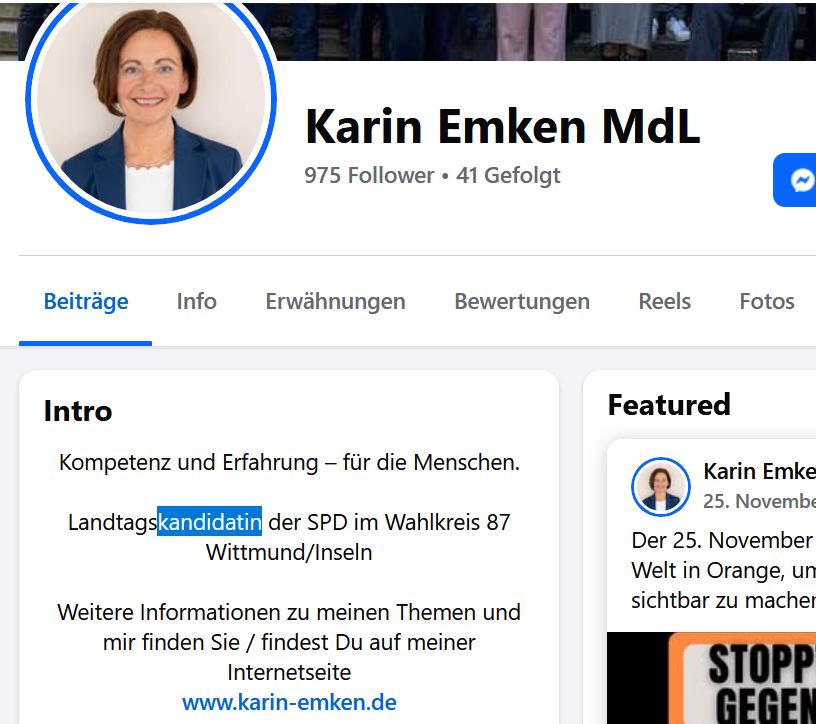Click the Featured post text about 25. November
The height and width of the screenshot is (724, 816).
[x=723, y=570]
